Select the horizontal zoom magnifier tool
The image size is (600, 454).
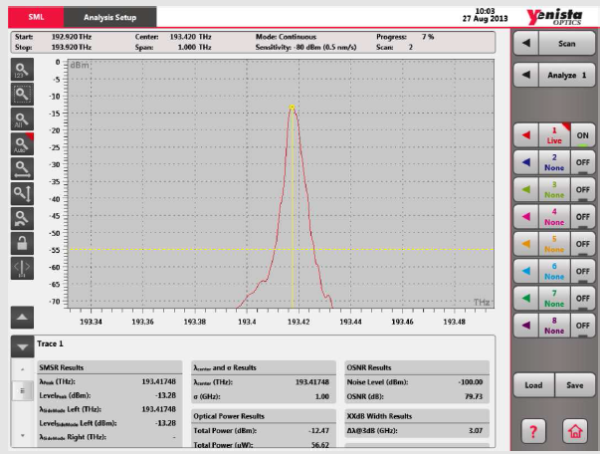tap(22, 168)
